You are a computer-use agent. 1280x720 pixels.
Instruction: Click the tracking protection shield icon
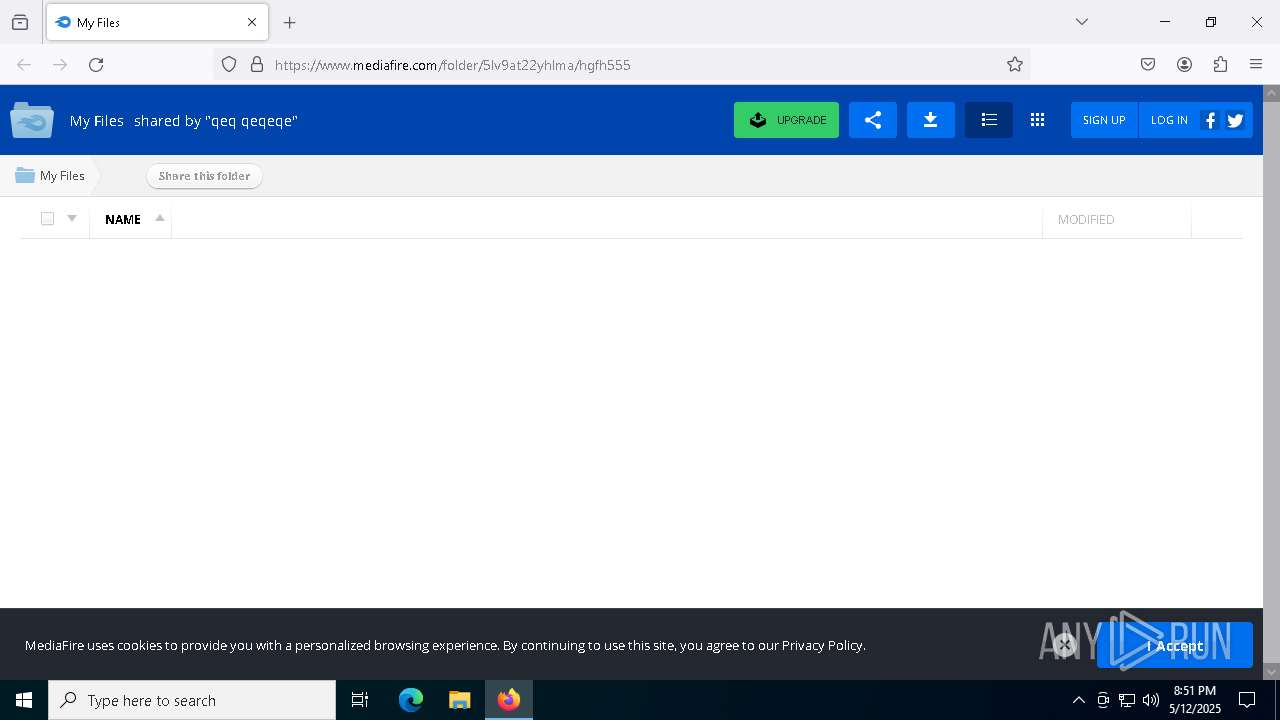tap(229, 64)
